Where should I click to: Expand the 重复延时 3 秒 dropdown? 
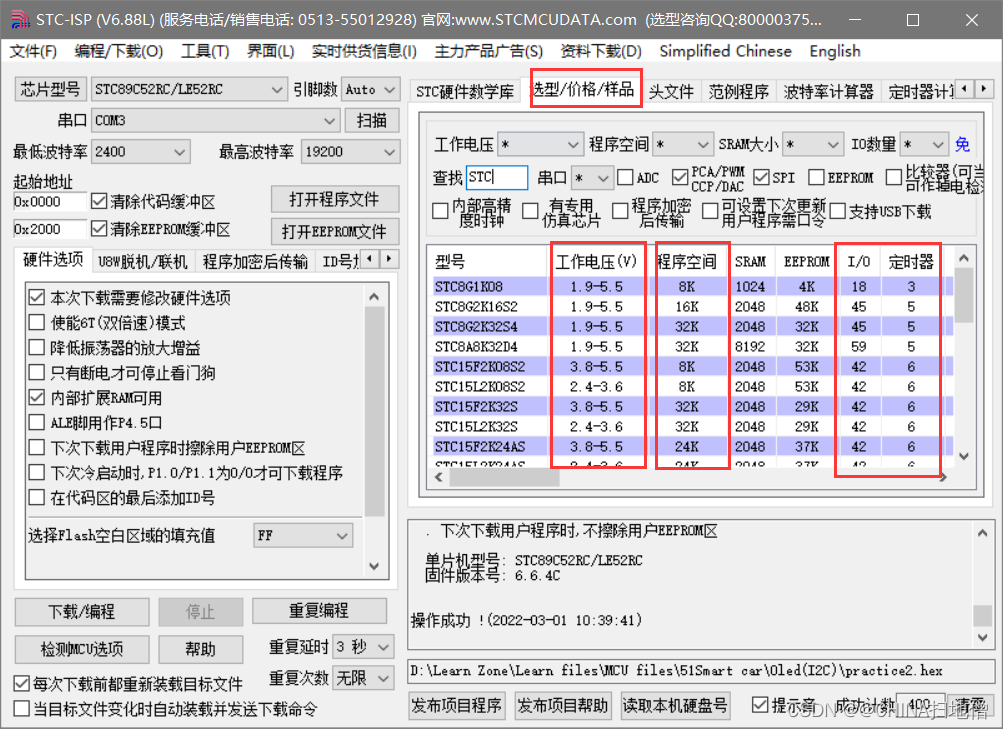click(x=384, y=647)
